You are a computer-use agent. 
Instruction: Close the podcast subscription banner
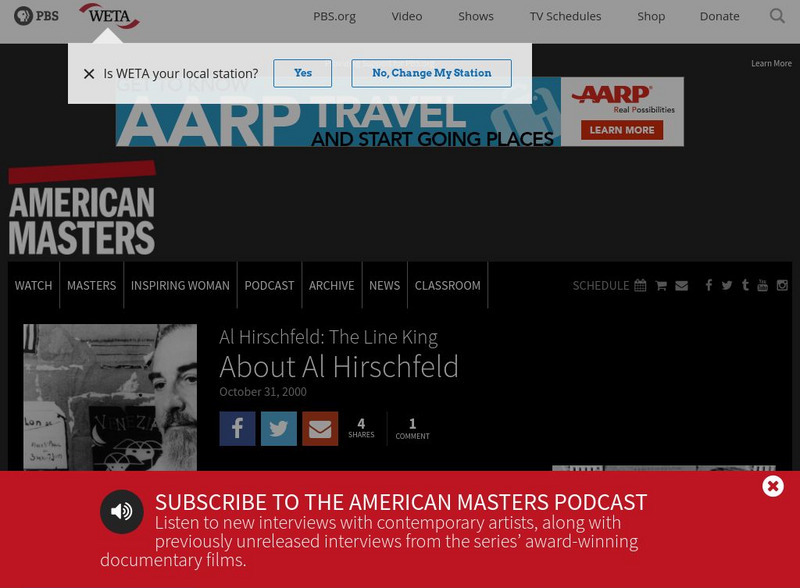pos(772,486)
